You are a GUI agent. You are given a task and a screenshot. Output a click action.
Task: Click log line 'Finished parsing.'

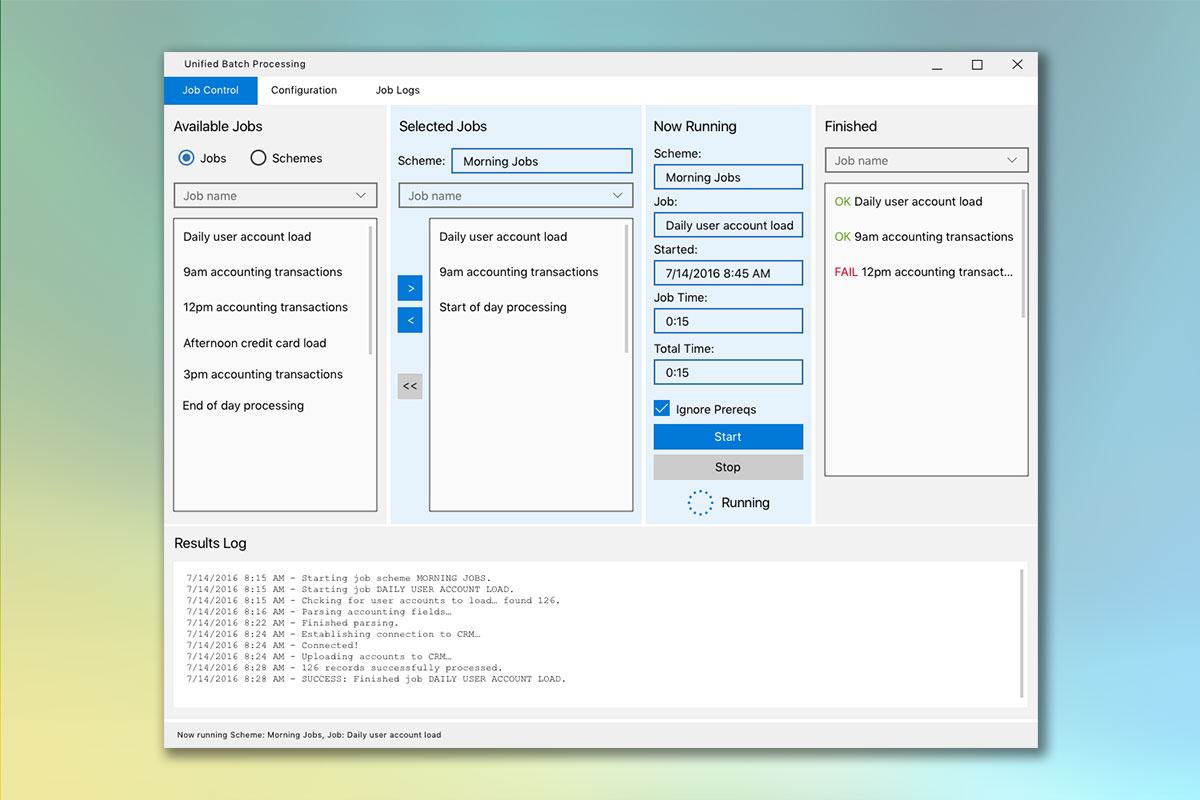tap(292, 623)
